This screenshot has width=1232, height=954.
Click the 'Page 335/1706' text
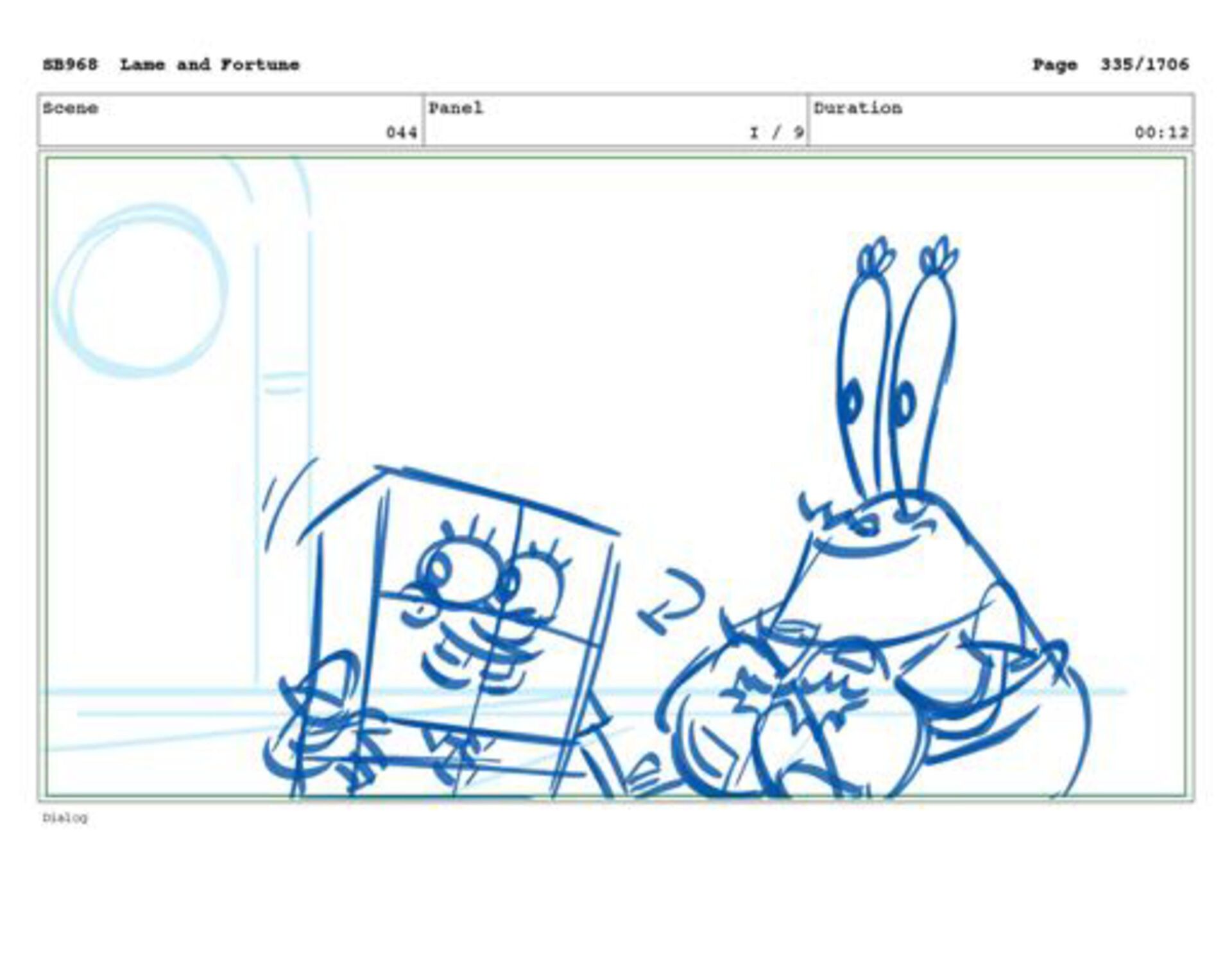(x=1110, y=65)
